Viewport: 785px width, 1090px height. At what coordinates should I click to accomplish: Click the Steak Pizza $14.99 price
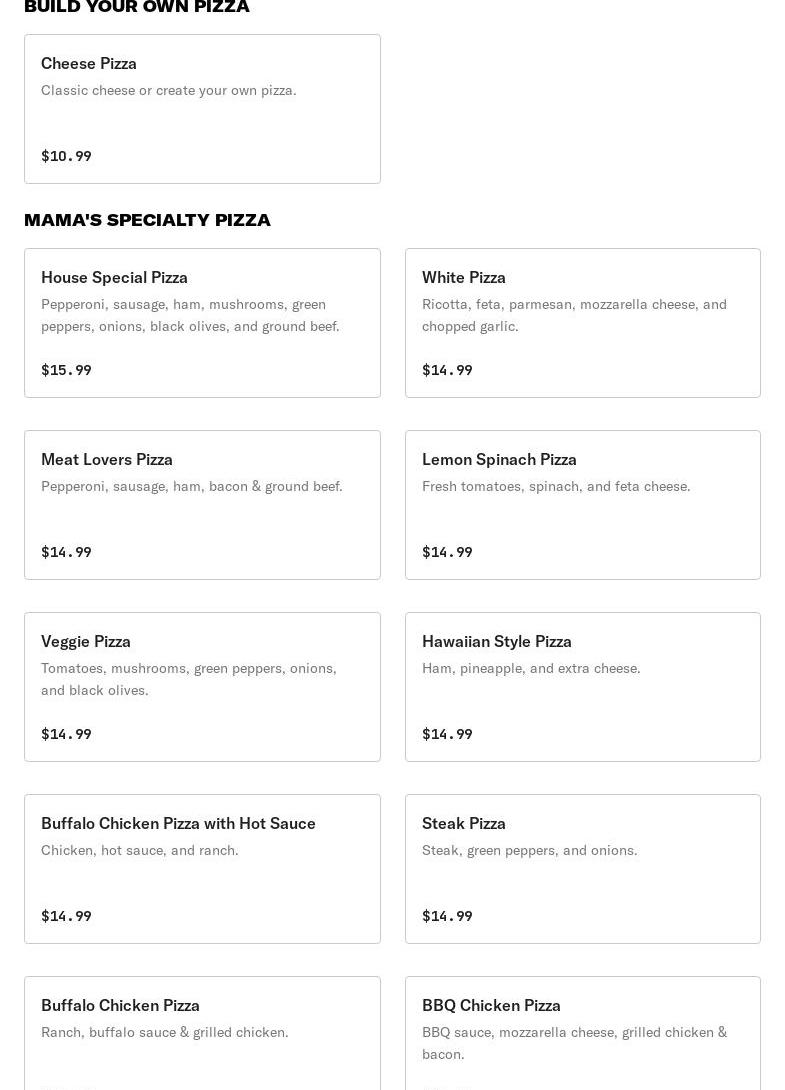[447, 916]
